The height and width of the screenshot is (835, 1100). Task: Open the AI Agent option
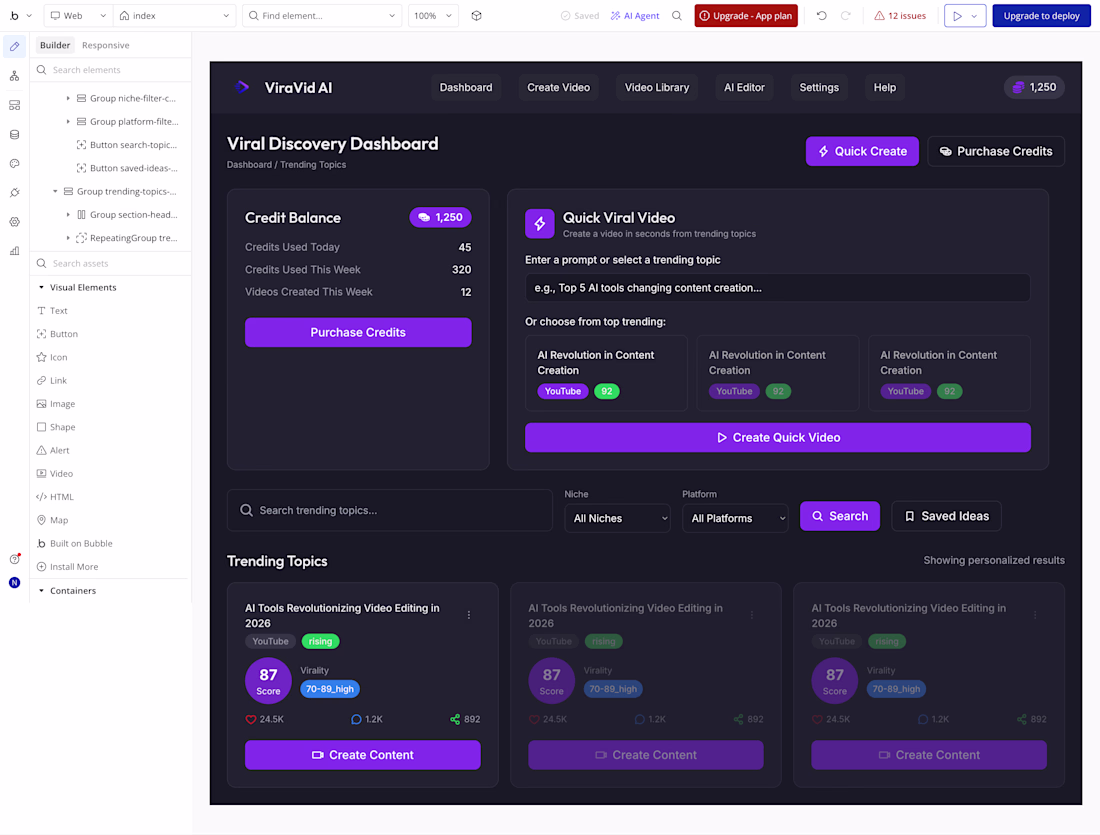coord(635,15)
